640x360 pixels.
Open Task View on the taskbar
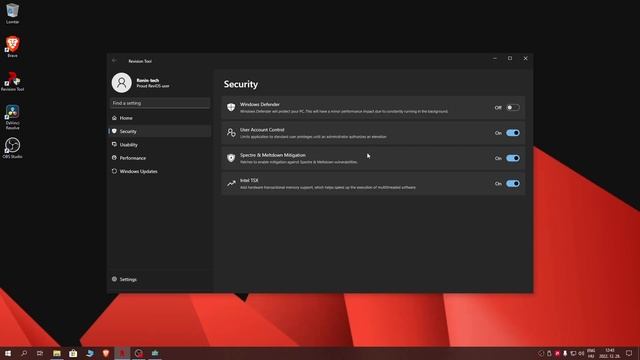[x=40, y=353]
